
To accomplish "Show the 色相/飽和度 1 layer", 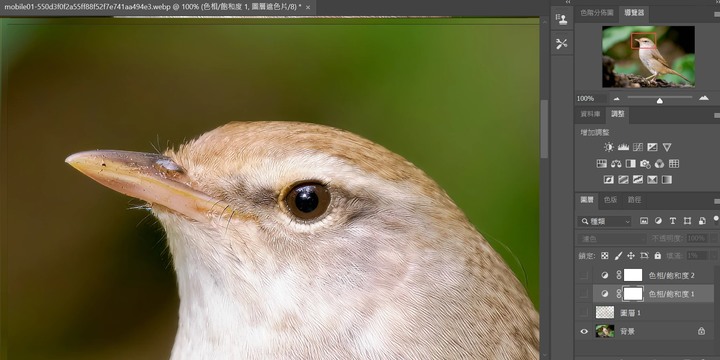I will click(584, 293).
